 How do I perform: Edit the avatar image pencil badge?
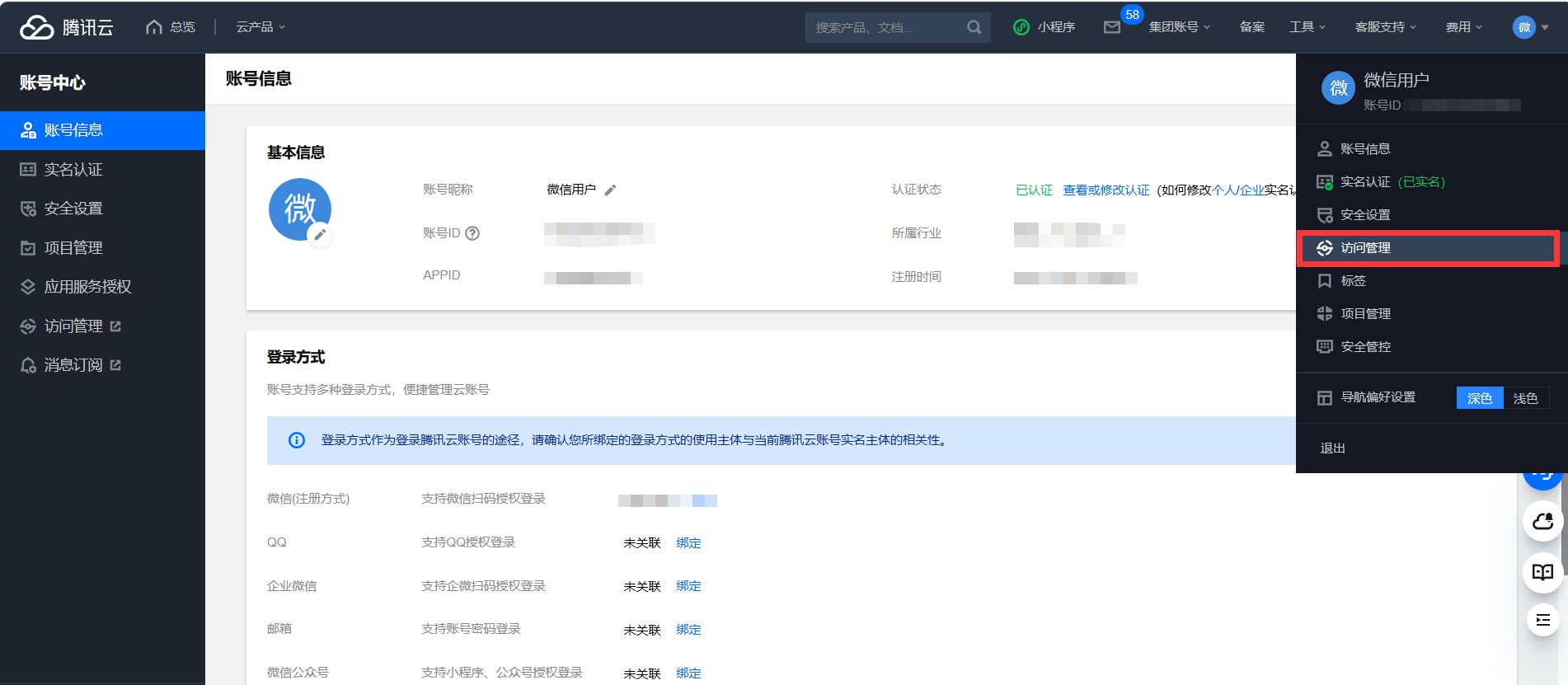click(320, 235)
